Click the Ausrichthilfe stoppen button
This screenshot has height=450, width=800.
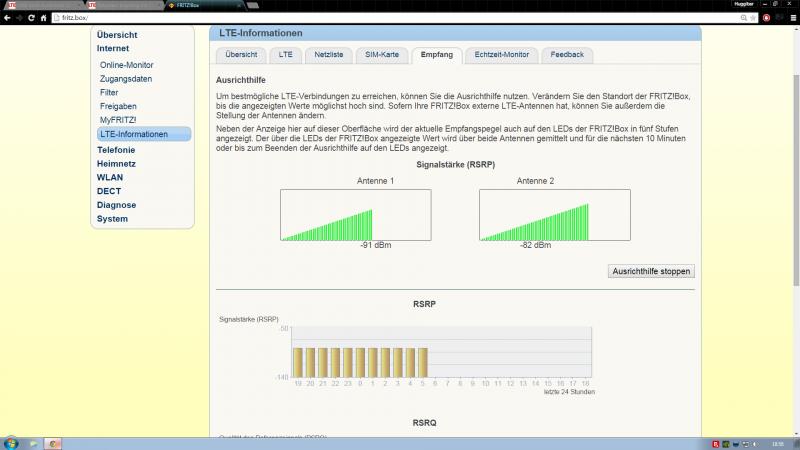click(x=651, y=271)
